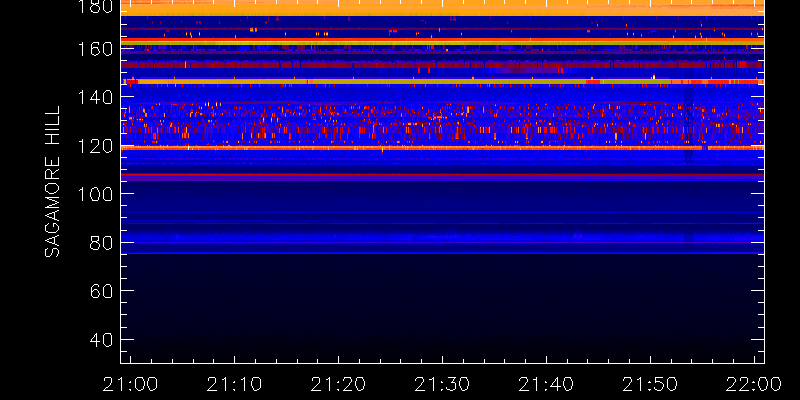Click the 180 frequency axis label
800x400 pixels.
point(96,6)
